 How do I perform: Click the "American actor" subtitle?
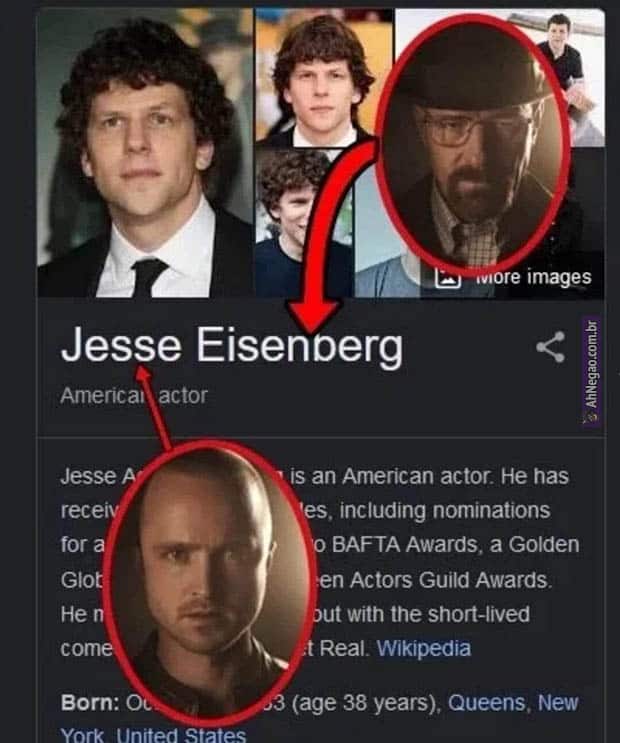134,395
